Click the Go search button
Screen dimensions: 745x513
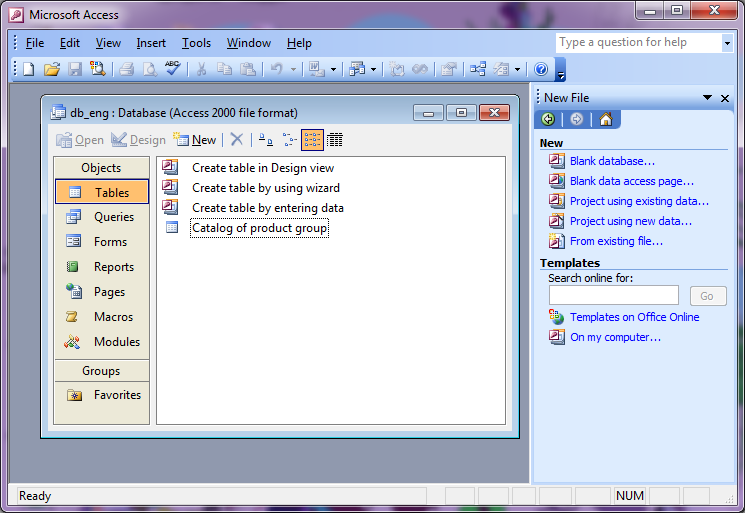coord(708,296)
